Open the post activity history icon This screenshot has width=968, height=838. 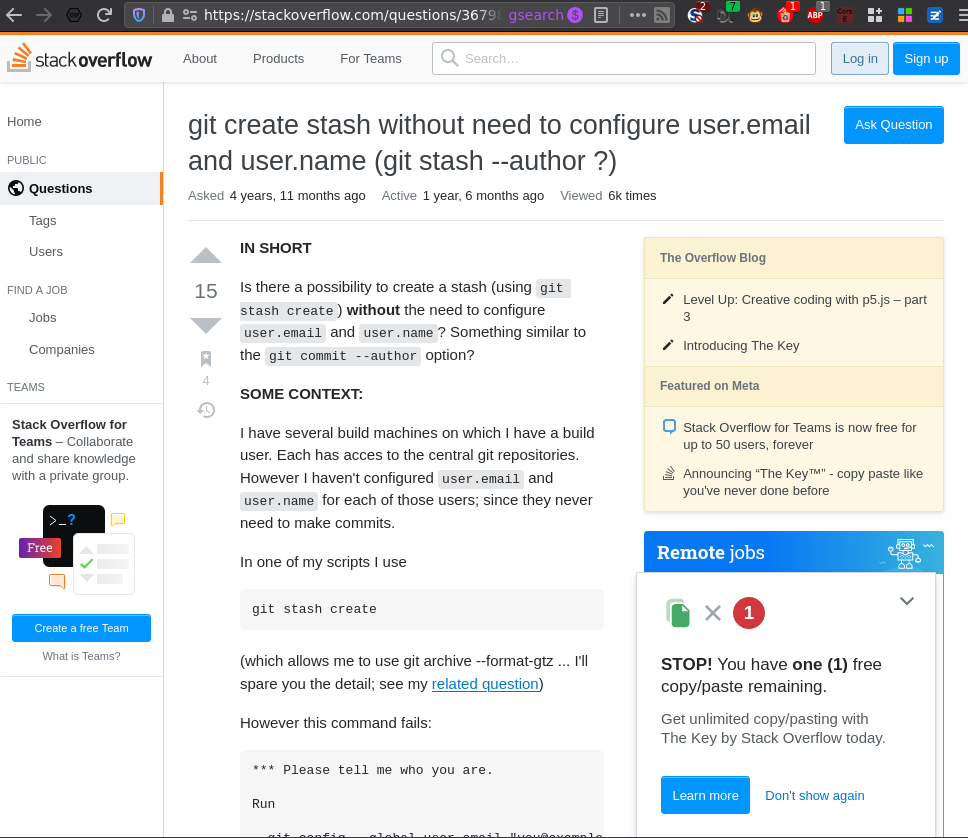(206, 410)
